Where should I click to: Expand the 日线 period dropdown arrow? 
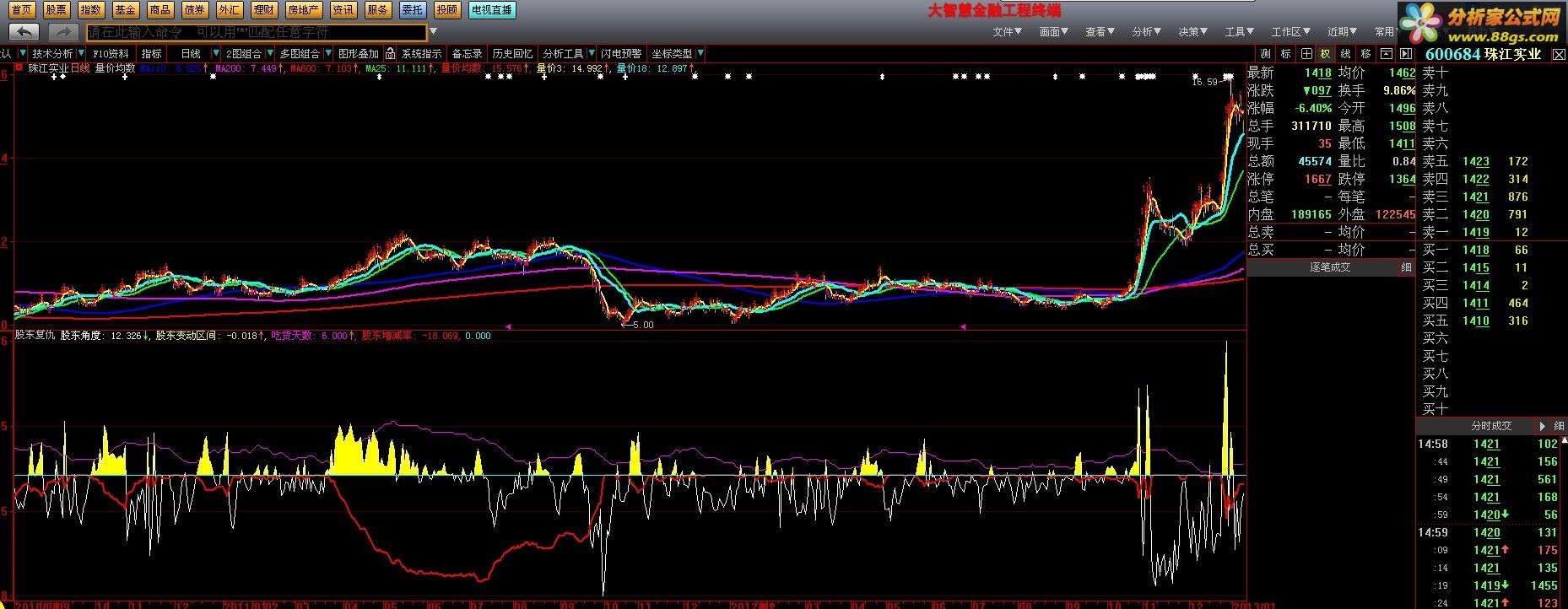point(214,54)
